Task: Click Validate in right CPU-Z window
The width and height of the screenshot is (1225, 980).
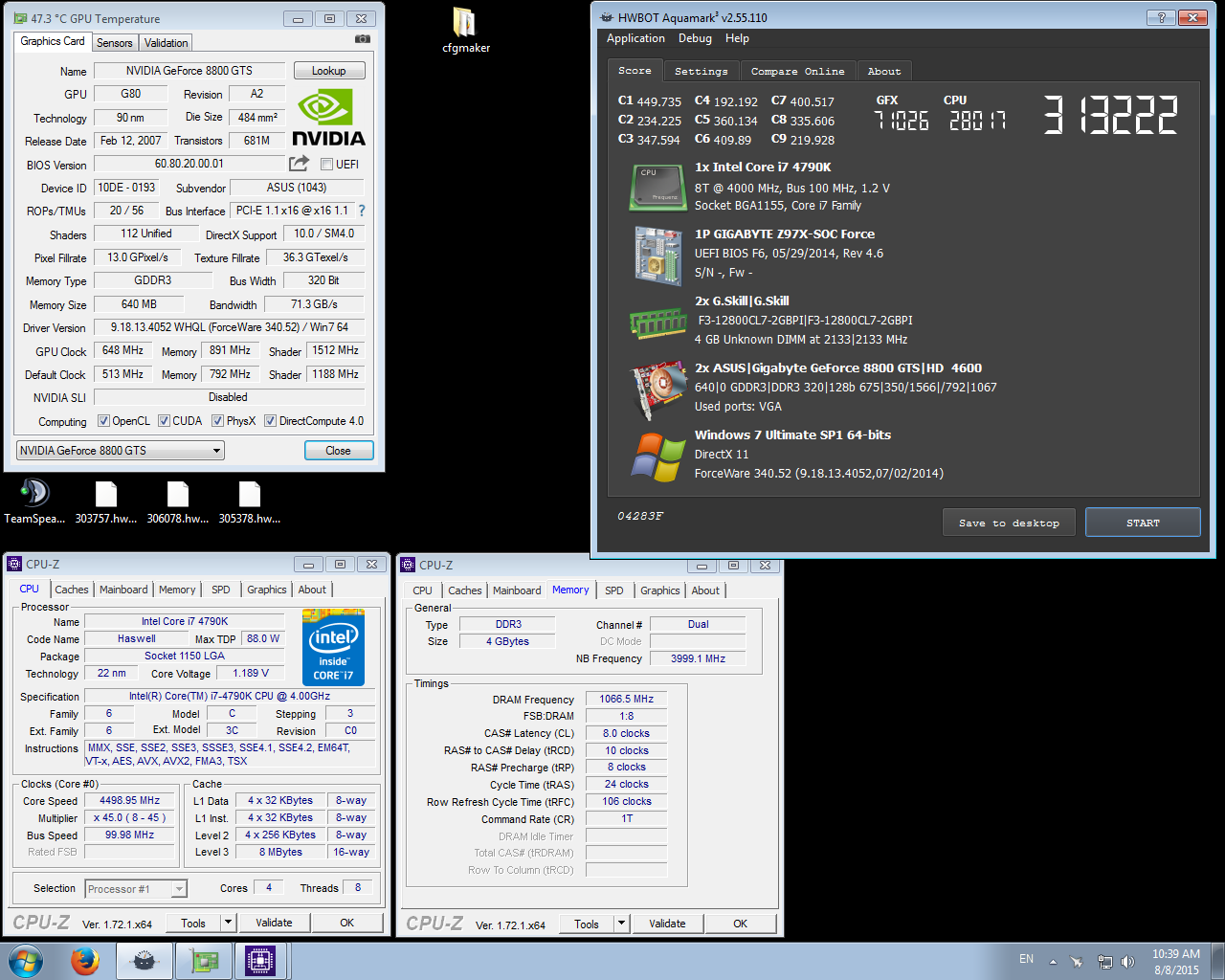Action: click(667, 924)
